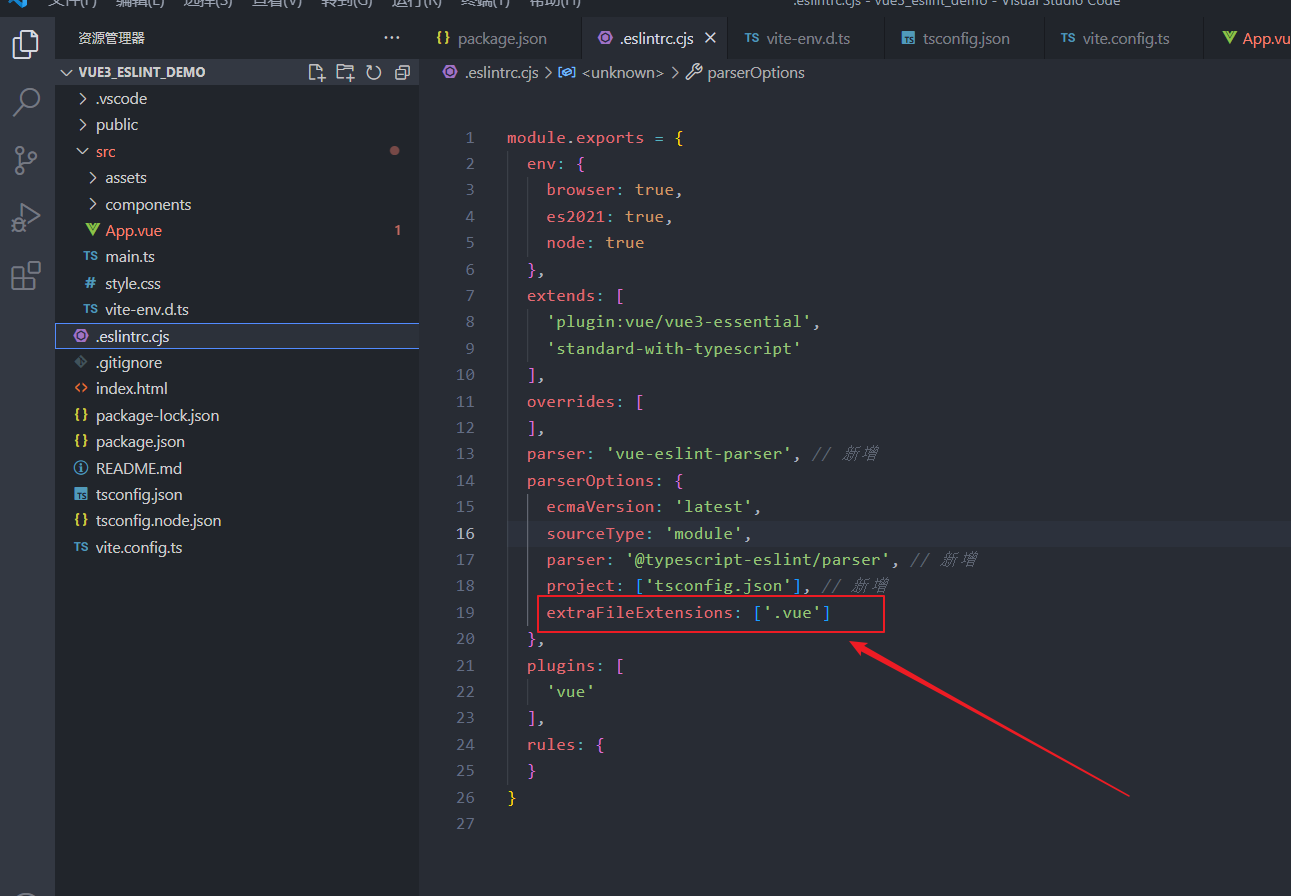Collapse all folders in explorer
Viewport: 1291px width, 896px height.
point(402,72)
